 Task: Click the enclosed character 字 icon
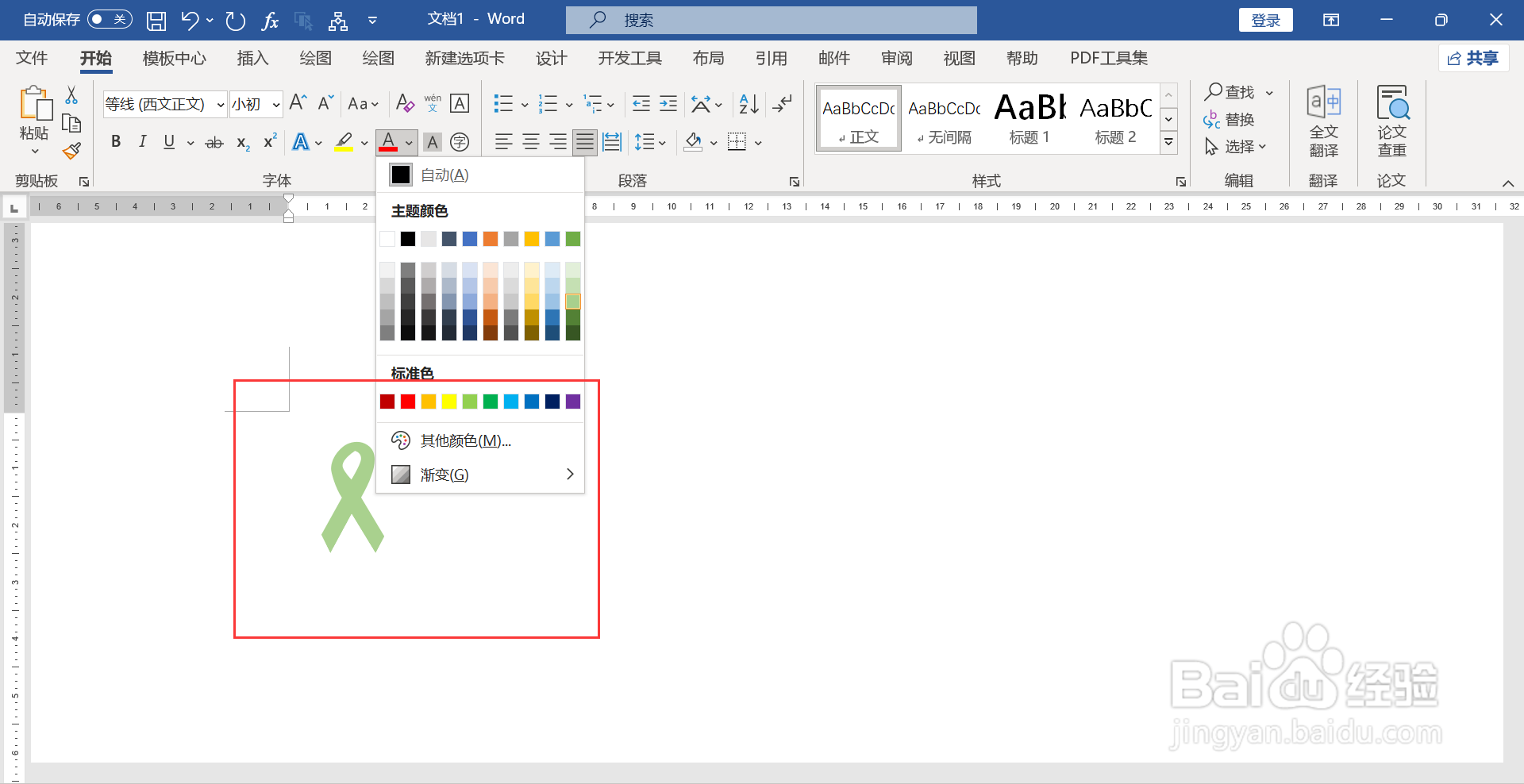[460, 142]
